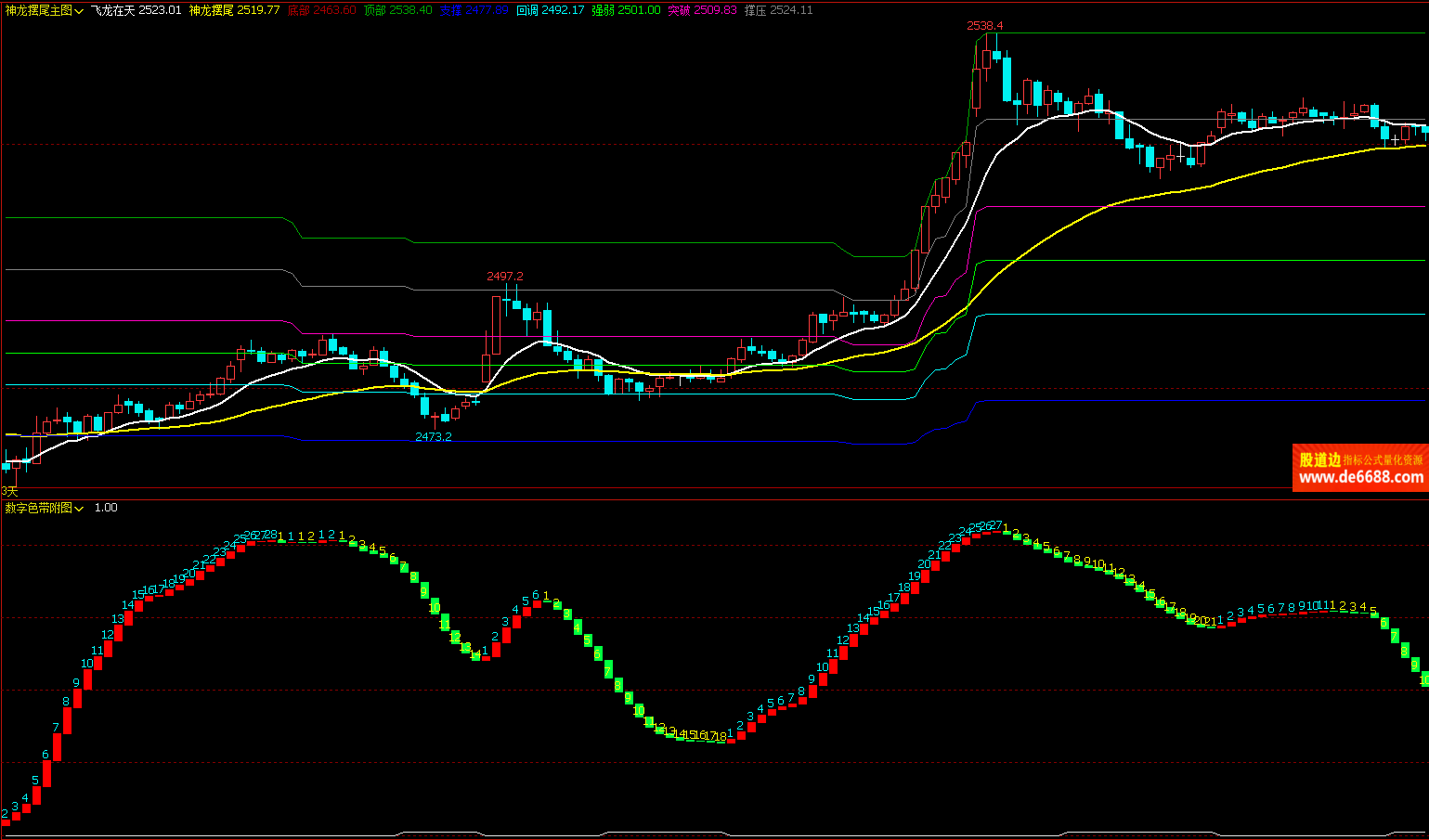Screen dimensions: 1429x840
Task: Click the gray 撑压 2524.11 legend entry
Action: click(x=778, y=10)
